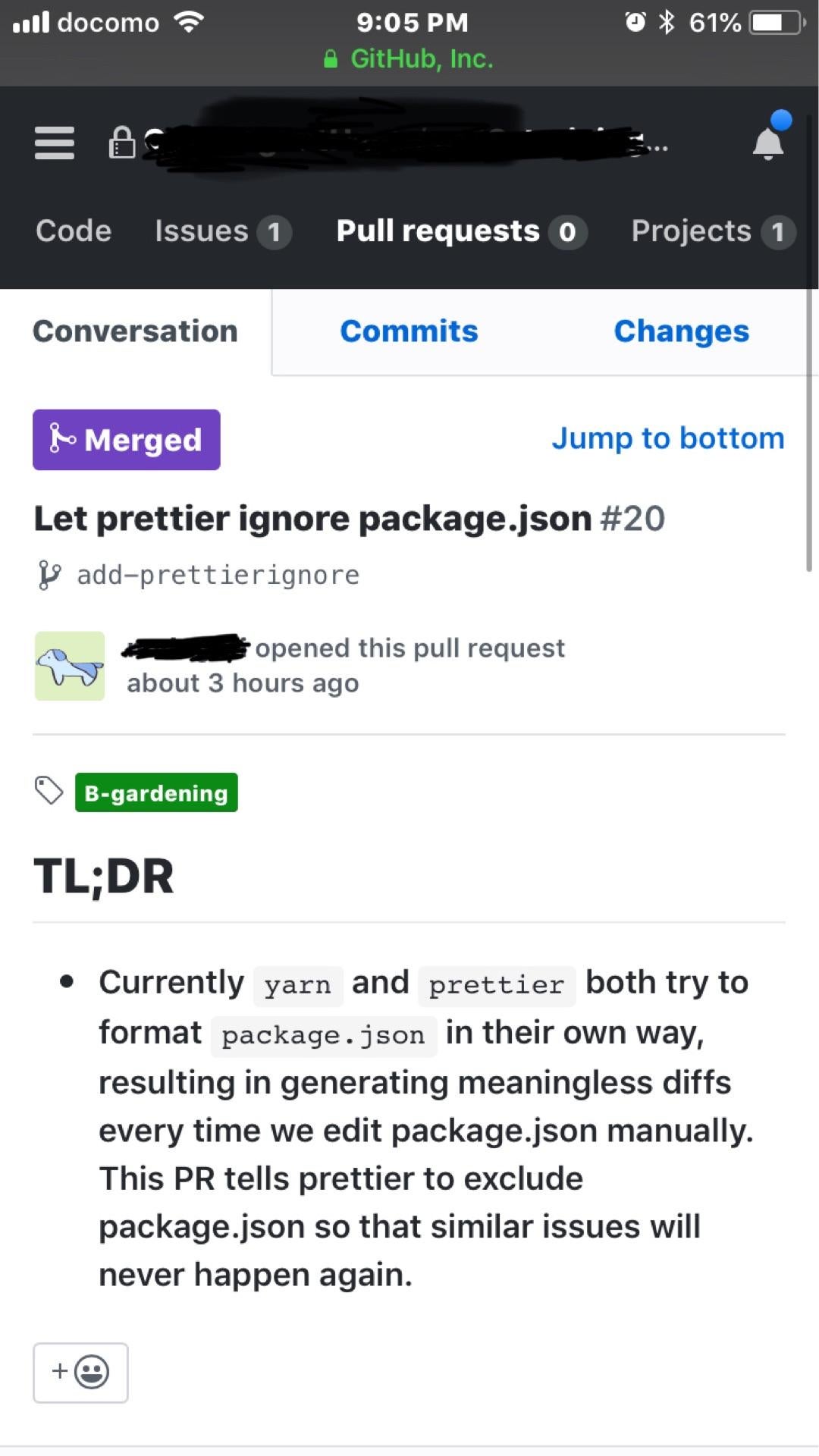Image resolution: width=819 pixels, height=1456 pixels.
Task: Switch to the Changes tab
Action: [x=681, y=331]
